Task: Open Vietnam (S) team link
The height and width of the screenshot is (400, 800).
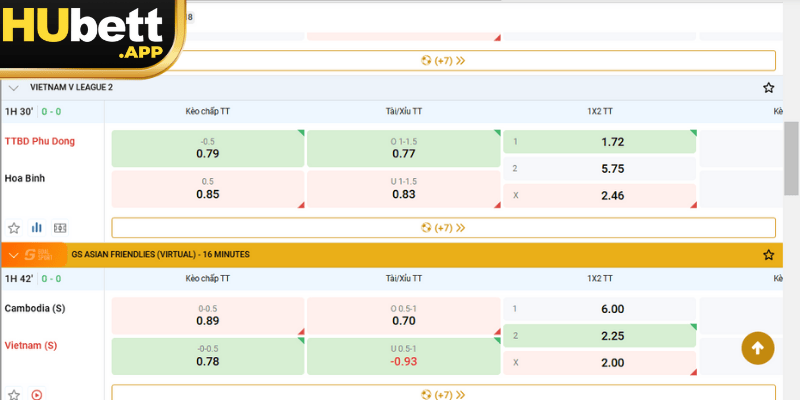Action: [31, 345]
